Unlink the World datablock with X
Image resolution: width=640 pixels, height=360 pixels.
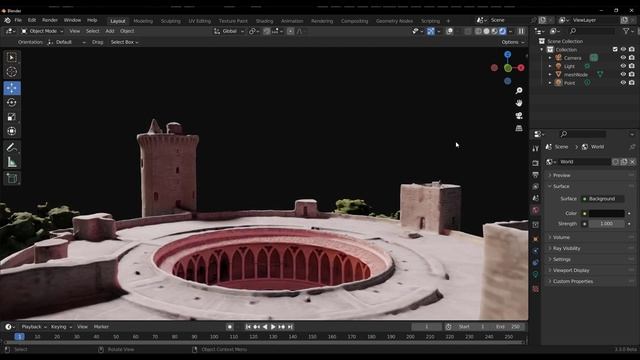point(632,162)
